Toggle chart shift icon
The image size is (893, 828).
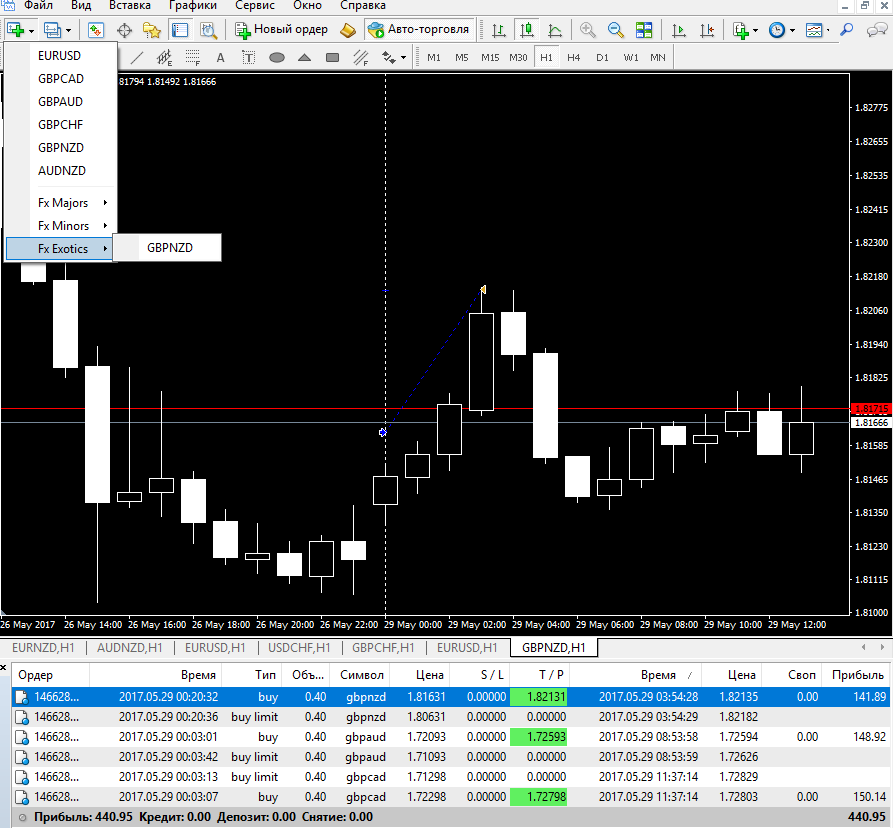pos(707,30)
